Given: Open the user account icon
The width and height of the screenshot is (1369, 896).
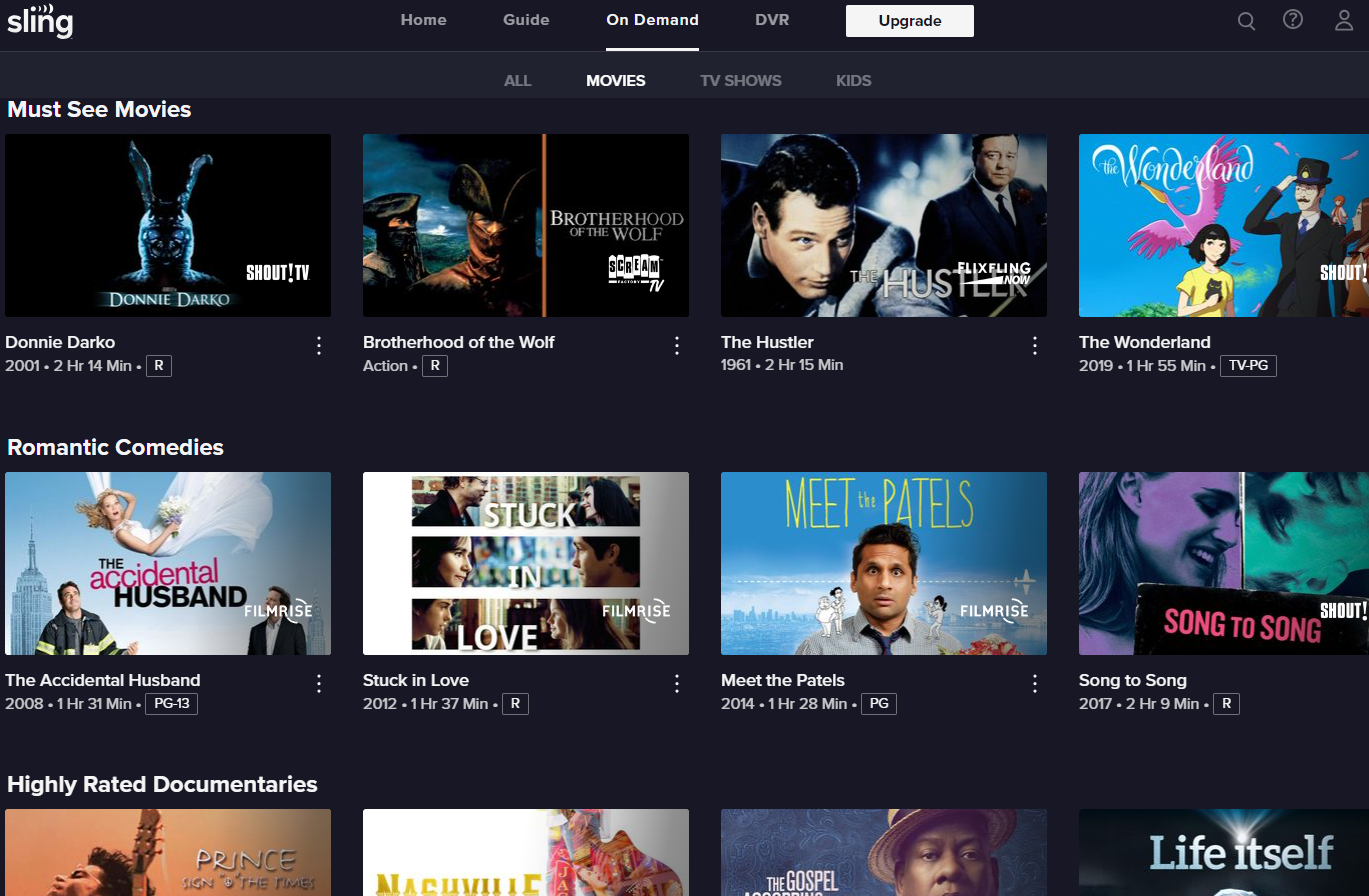Looking at the screenshot, I should (1344, 20).
